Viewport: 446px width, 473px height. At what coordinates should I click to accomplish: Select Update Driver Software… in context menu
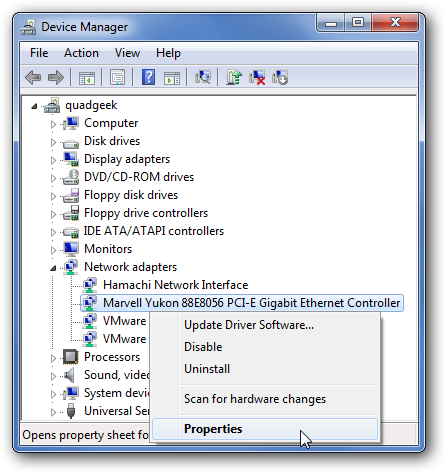point(249,325)
